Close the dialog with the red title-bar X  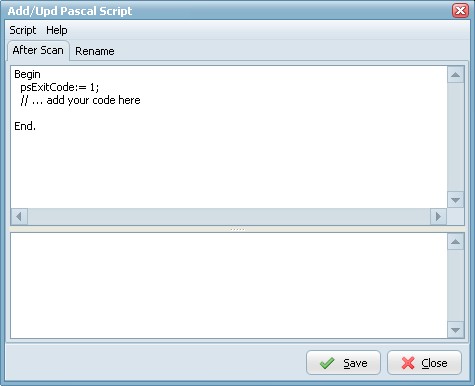click(x=460, y=11)
